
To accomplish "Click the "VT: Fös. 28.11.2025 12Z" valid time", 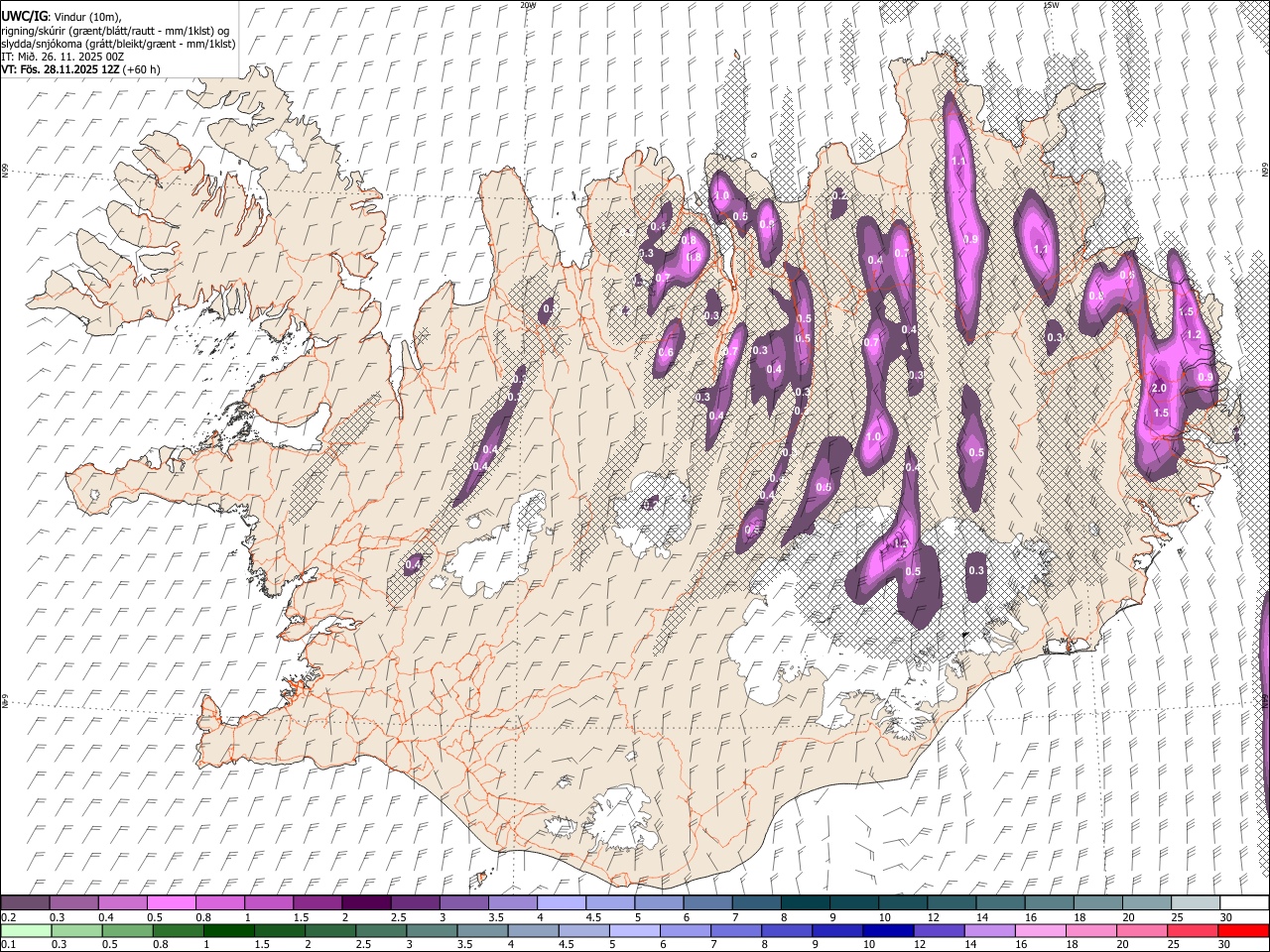I will click(x=61, y=69).
